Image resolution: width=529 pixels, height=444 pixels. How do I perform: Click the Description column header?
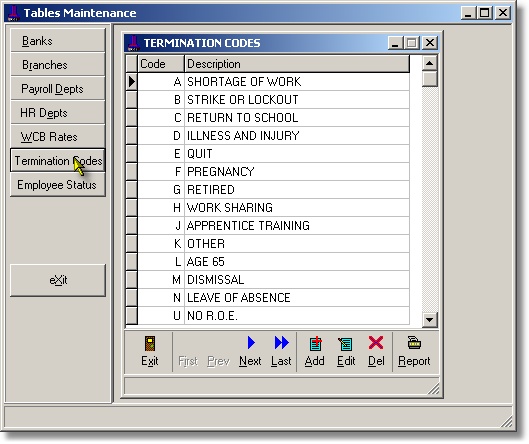(297, 64)
